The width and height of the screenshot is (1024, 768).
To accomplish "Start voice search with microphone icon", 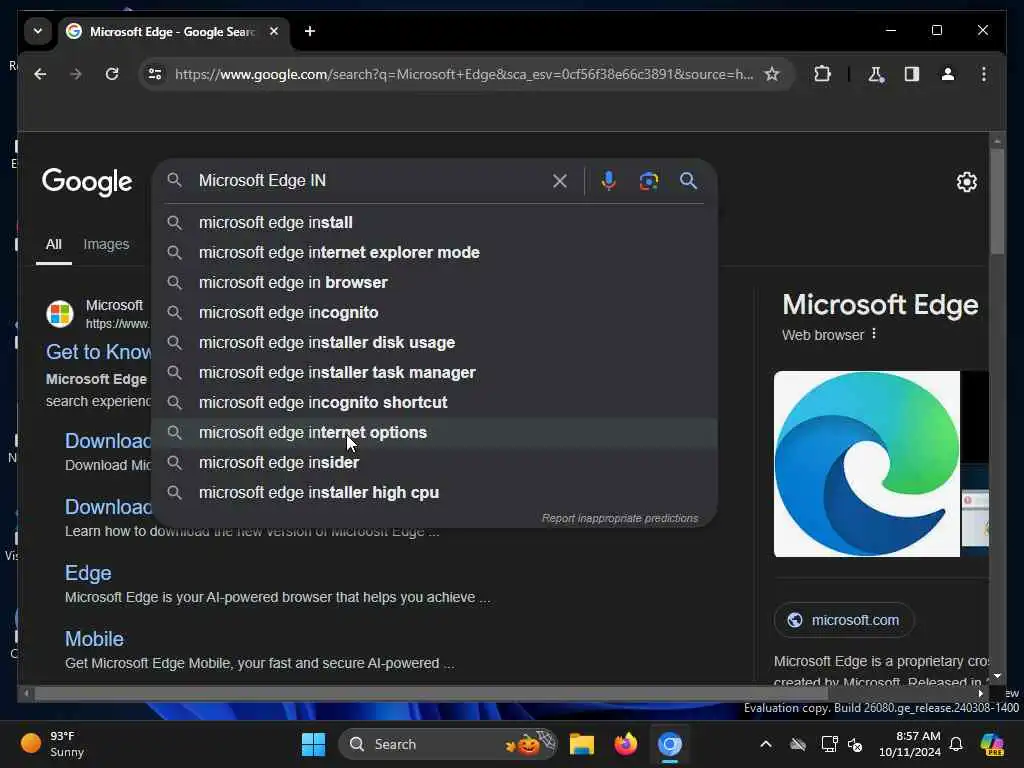I will point(609,181).
